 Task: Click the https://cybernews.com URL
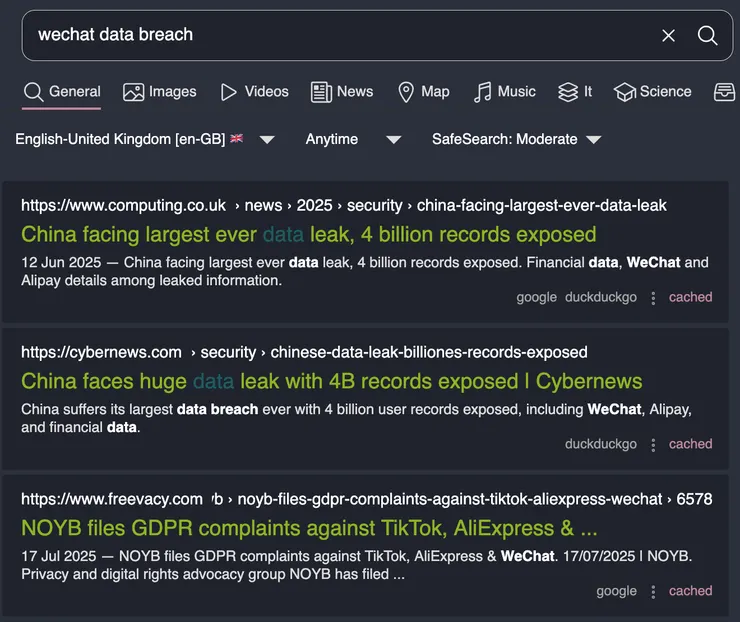click(101, 353)
